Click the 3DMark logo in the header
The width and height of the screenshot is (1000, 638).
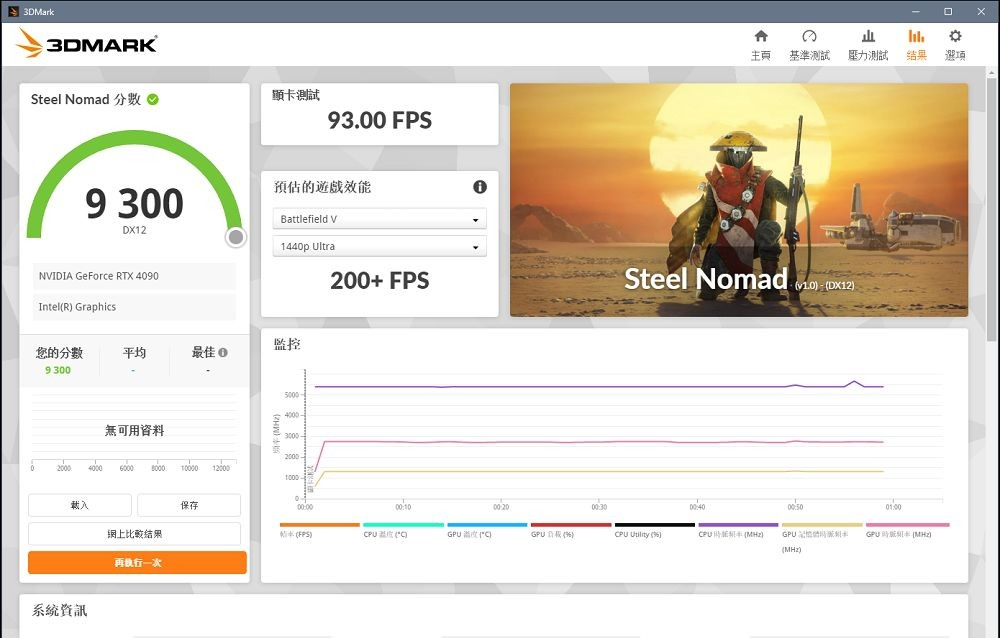[x=87, y=43]
